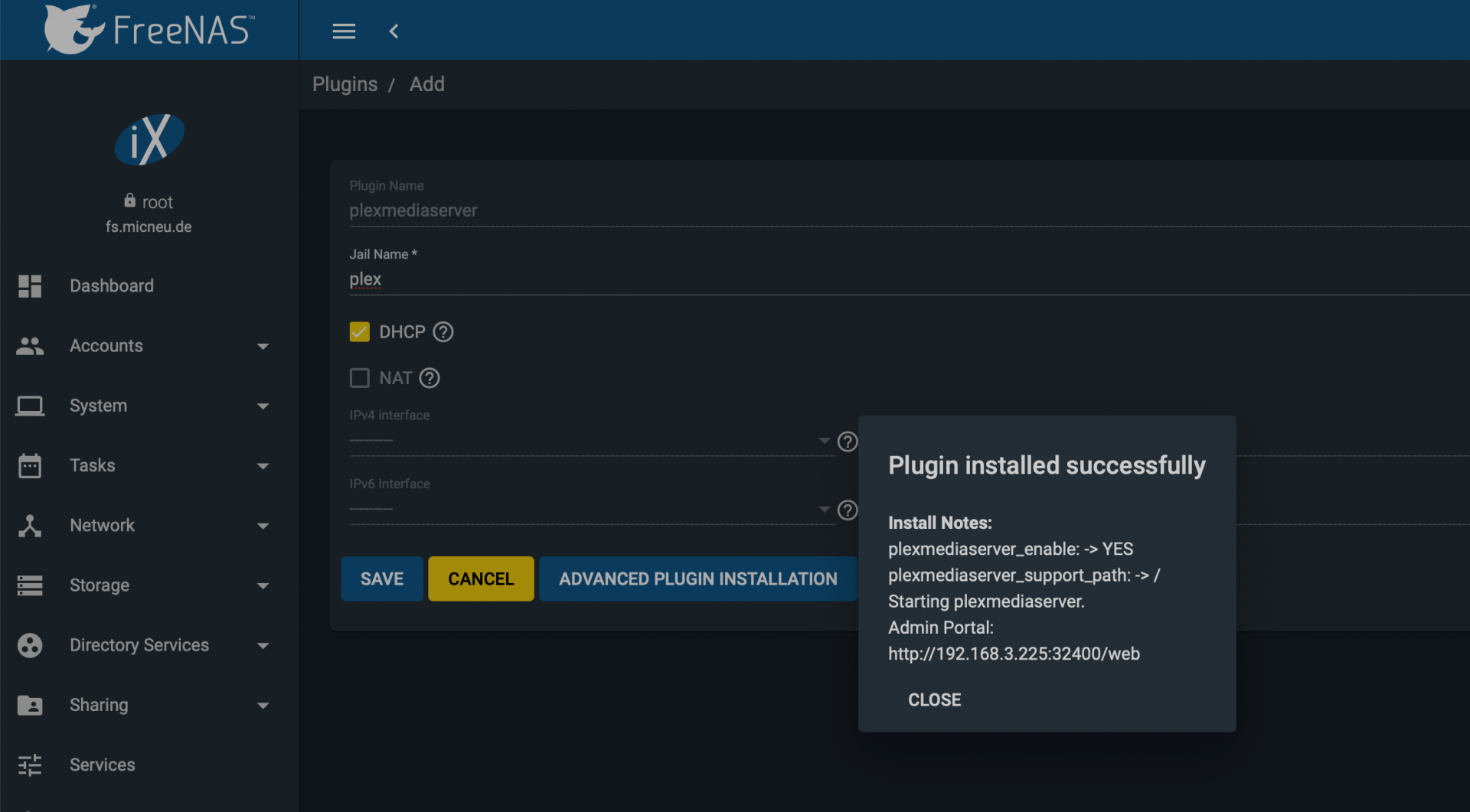Click the Directory Services icon

(x=30, y=645)
